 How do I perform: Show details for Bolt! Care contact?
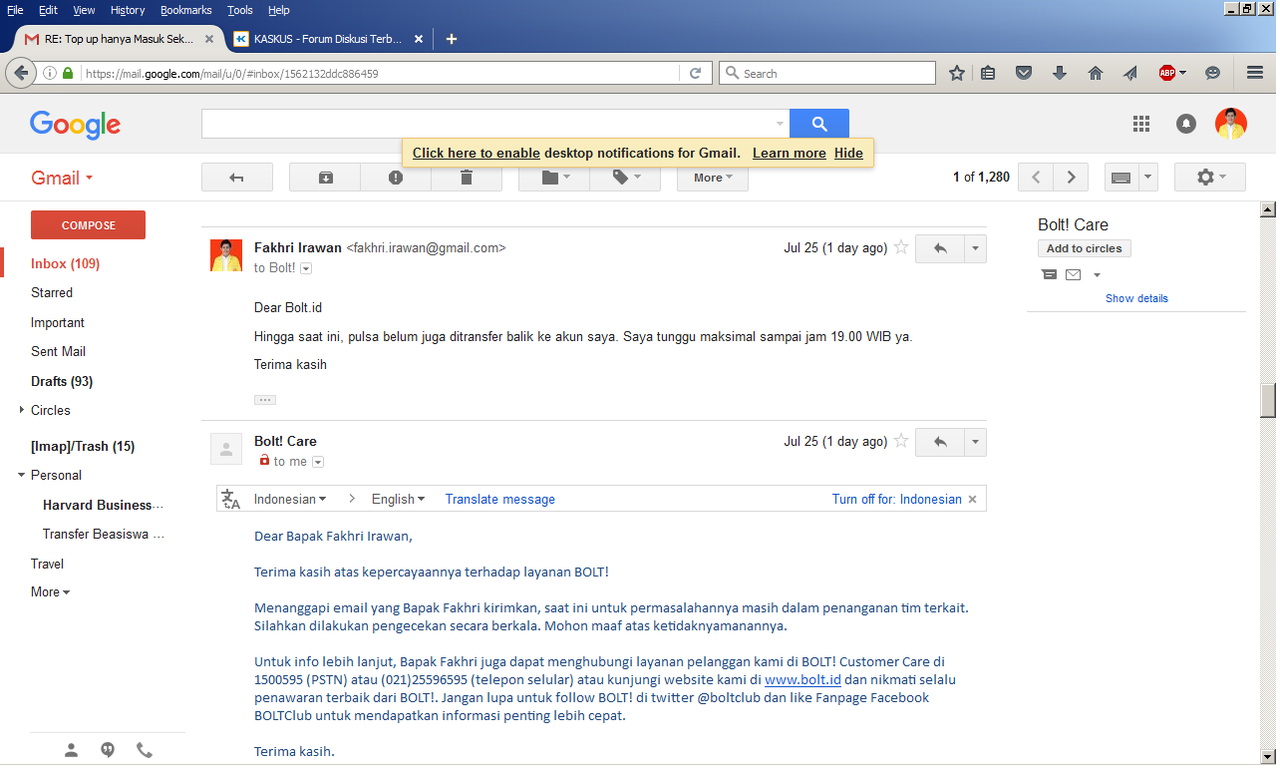(x=1136, y=298)
